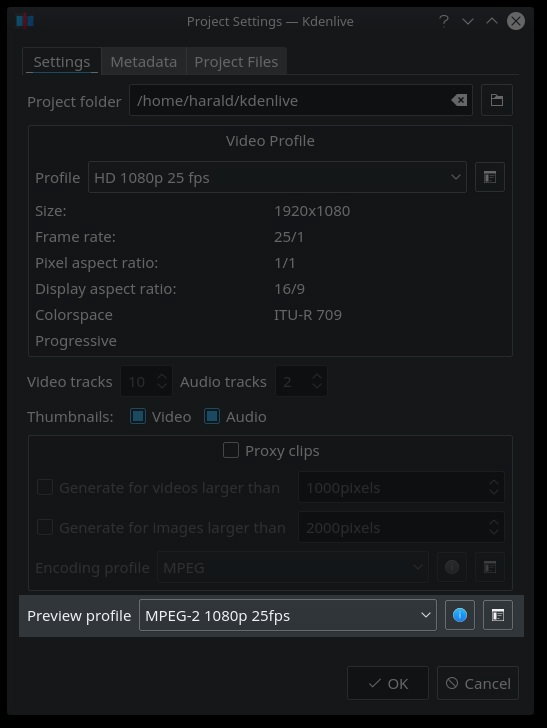Click the 16/9 display aspect value

(x=289, y=289)
